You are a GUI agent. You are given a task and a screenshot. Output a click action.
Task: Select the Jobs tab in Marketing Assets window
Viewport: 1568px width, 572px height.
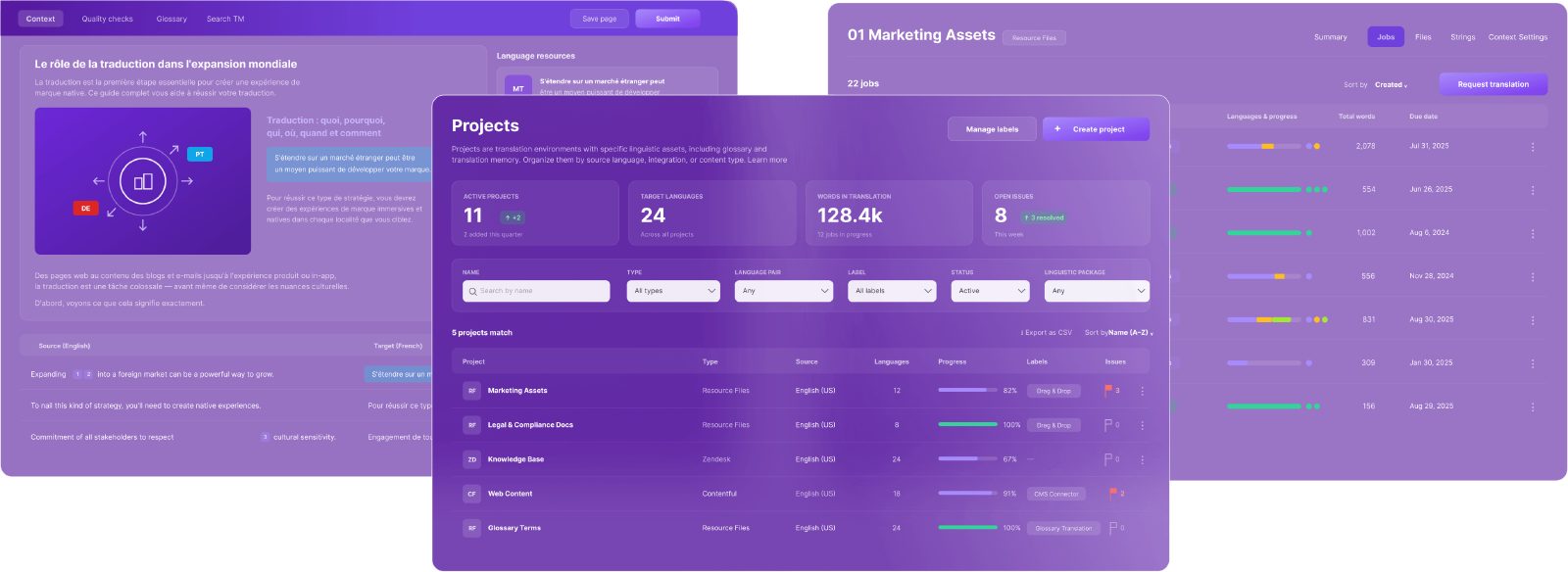click(x=1386, y=37)
